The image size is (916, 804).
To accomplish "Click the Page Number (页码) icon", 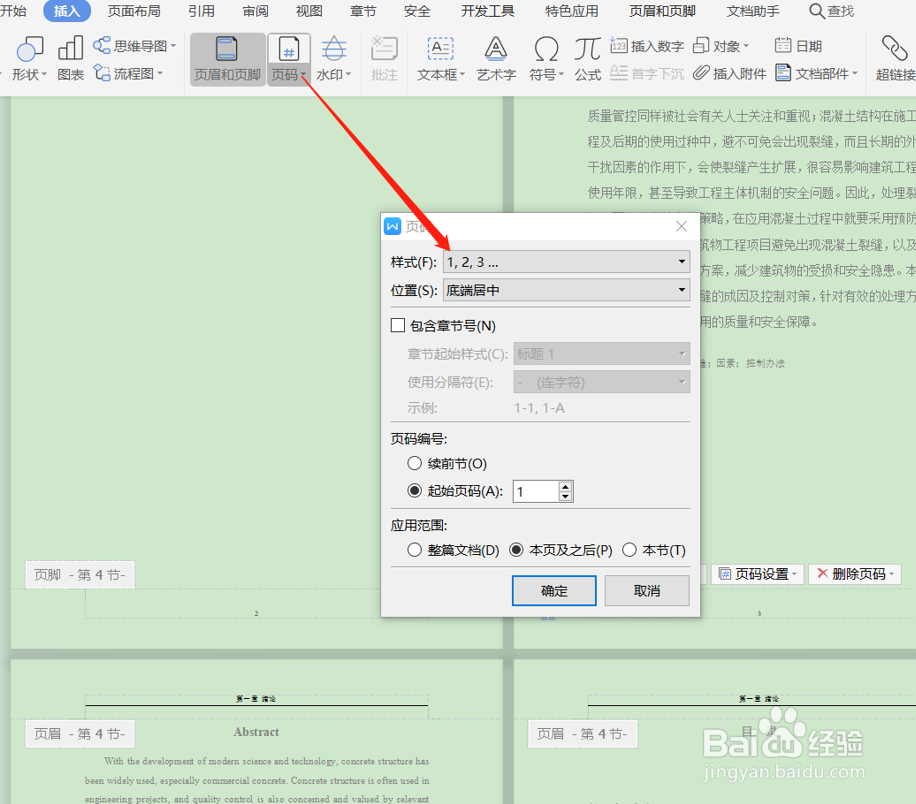I will pos(289,49).
